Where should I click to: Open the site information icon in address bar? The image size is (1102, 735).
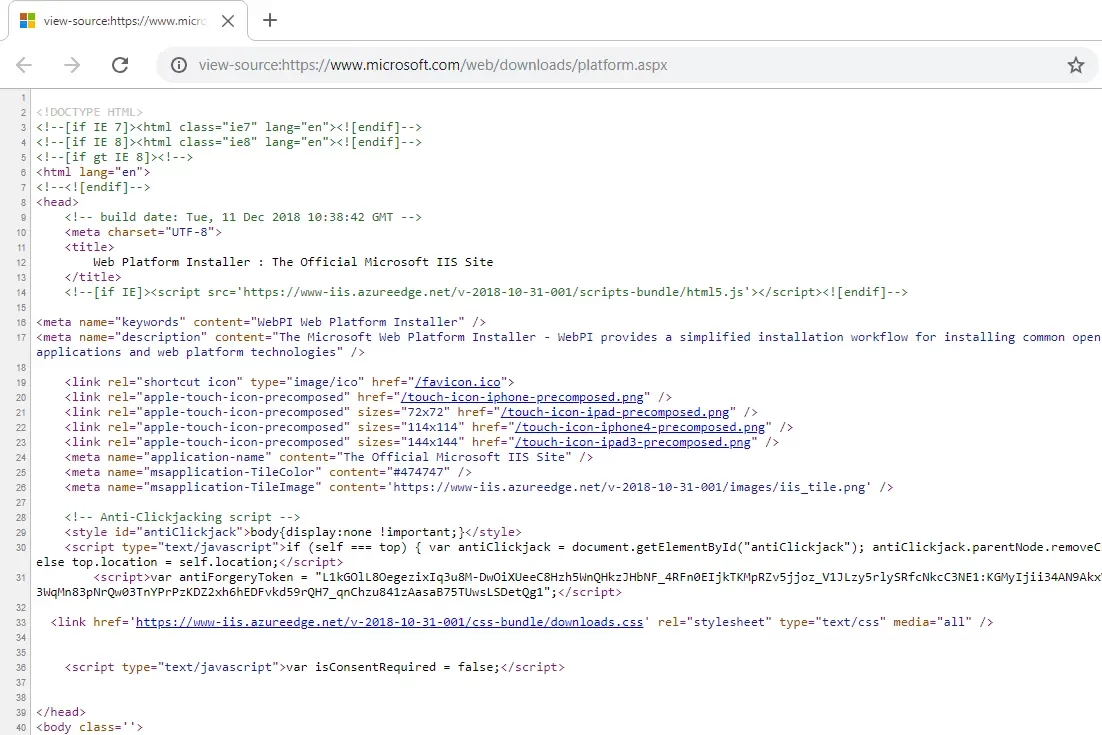[179, 65]
